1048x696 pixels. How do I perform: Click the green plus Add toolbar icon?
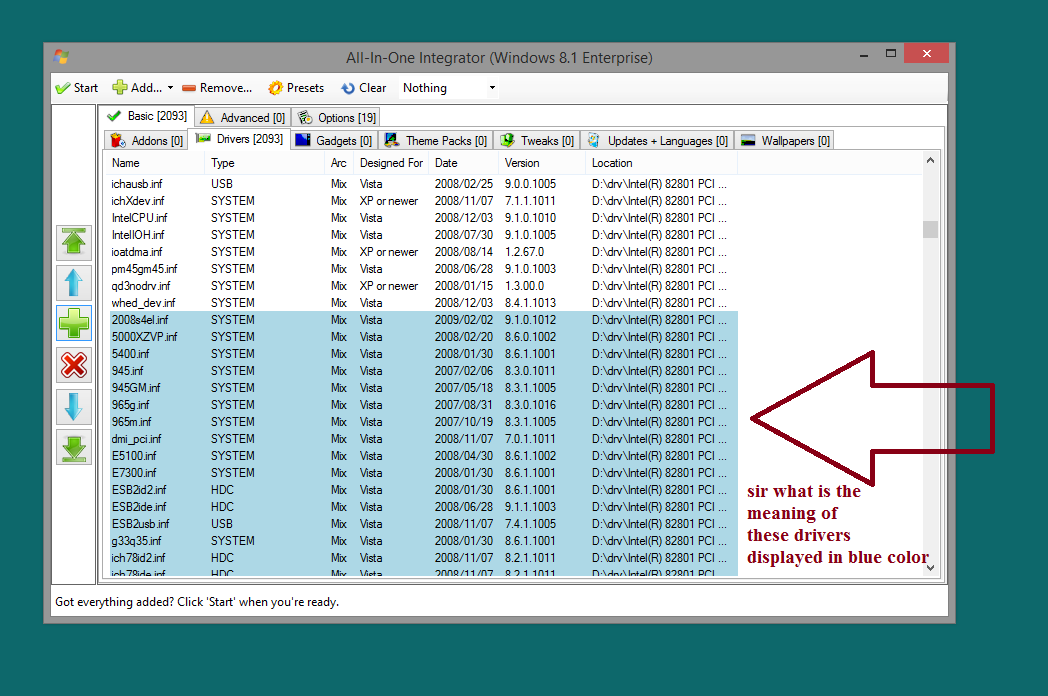120,88
